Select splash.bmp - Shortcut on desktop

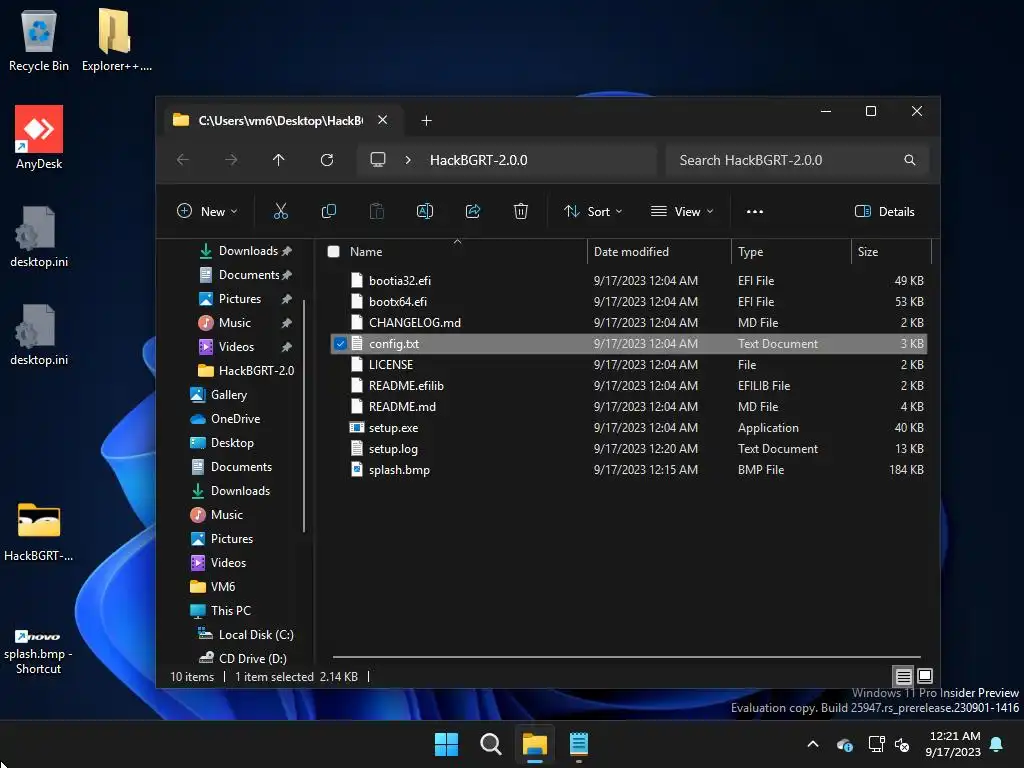(x=39, y=650)
